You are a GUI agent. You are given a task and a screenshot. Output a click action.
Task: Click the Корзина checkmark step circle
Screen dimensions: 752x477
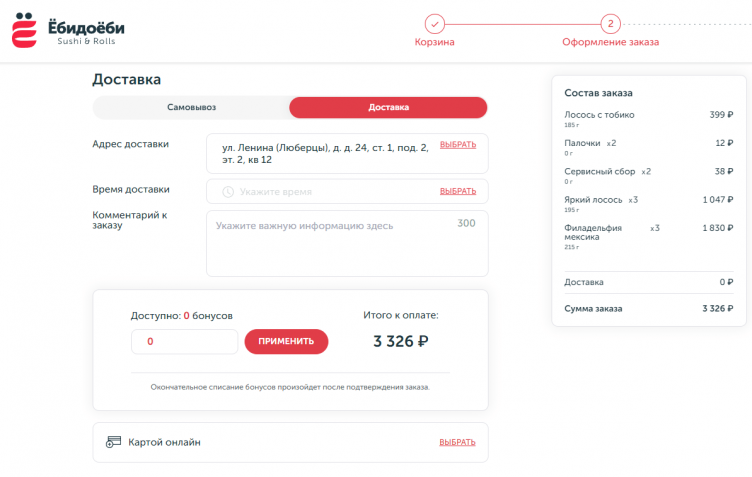click(x=434, y=24)
